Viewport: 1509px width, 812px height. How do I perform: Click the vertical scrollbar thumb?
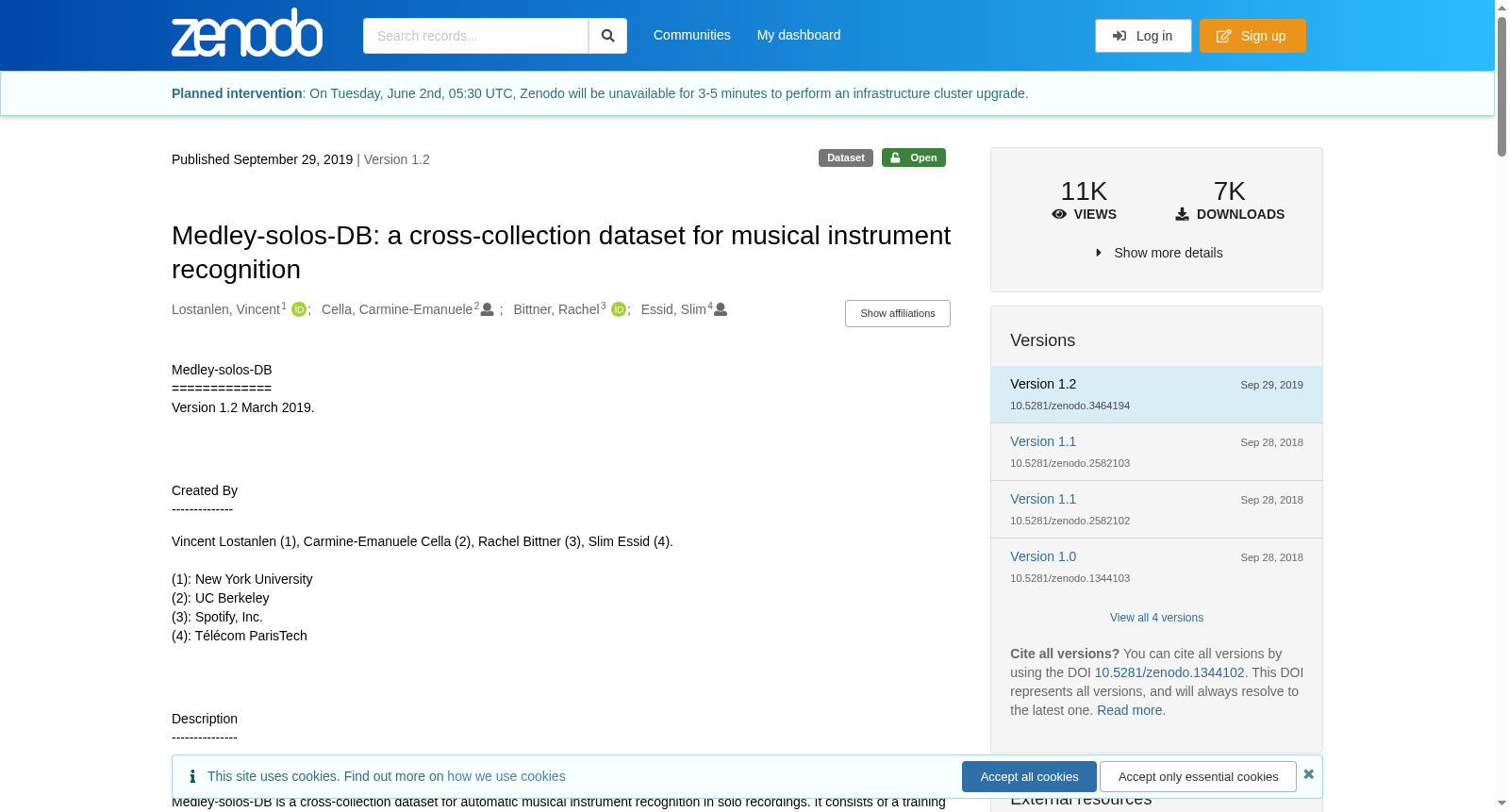point(1501,85)
